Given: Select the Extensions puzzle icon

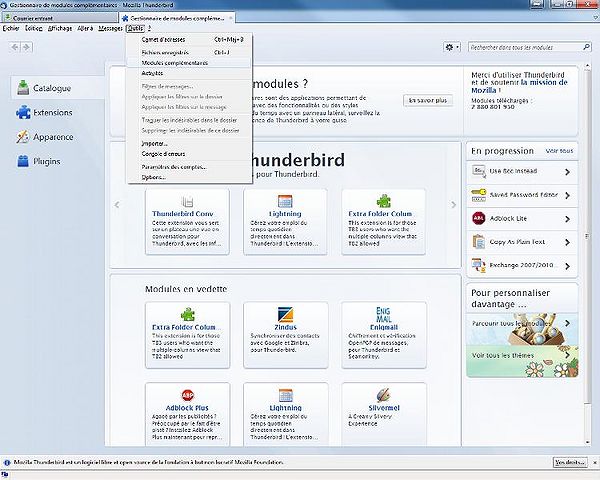Looking at the screenshot, I should [23, 112].
